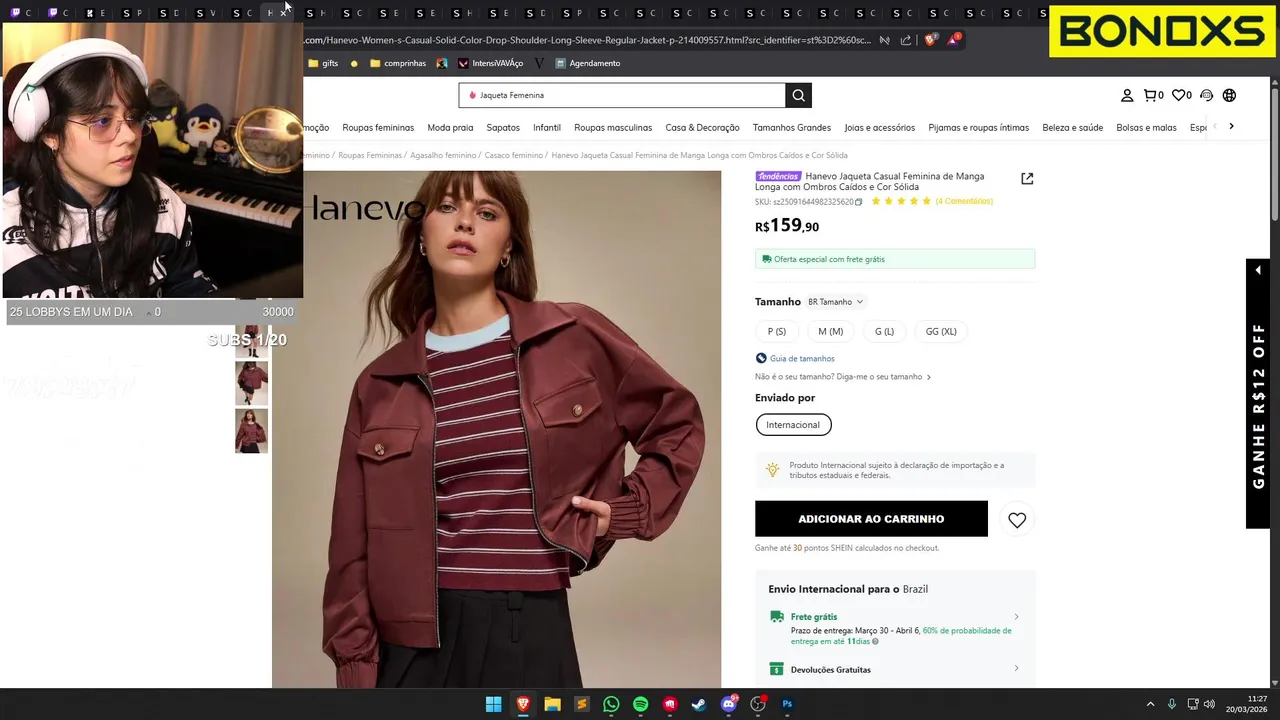Viewport: 1280px width, 720px height.
Task: Open Sapatos category
Action: pos(503,128)
